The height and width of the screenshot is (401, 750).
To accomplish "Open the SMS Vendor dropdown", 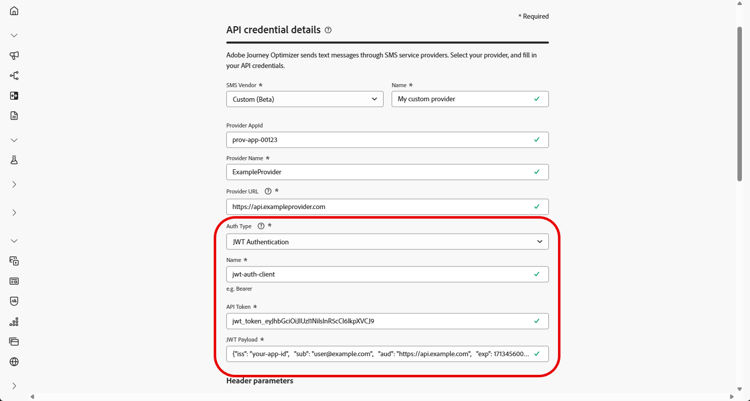I will coord(305,99).
